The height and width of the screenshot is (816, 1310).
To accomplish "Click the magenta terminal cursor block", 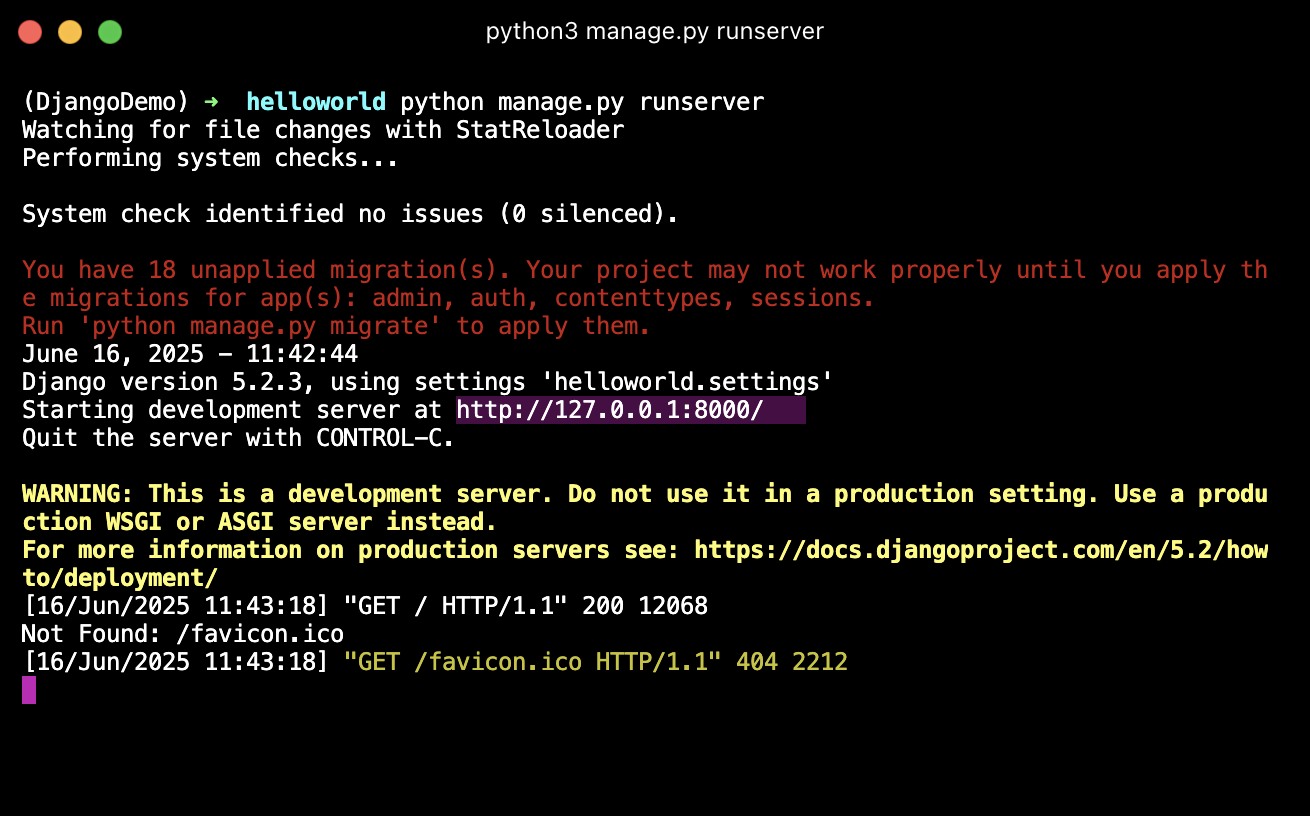I will point(29,690).
